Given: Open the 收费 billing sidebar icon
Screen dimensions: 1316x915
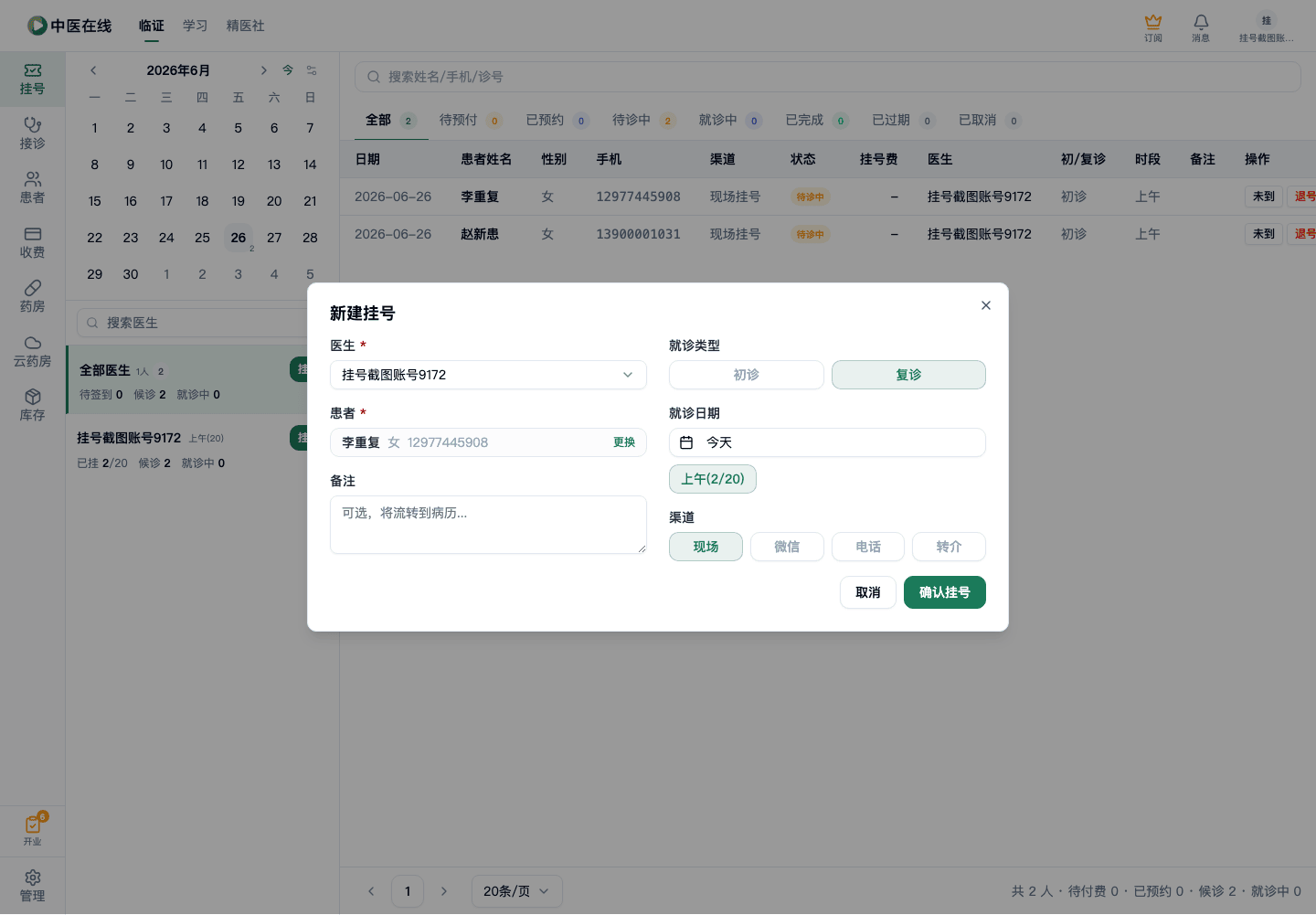Looking at the screenshot, I should pos(32,242).
